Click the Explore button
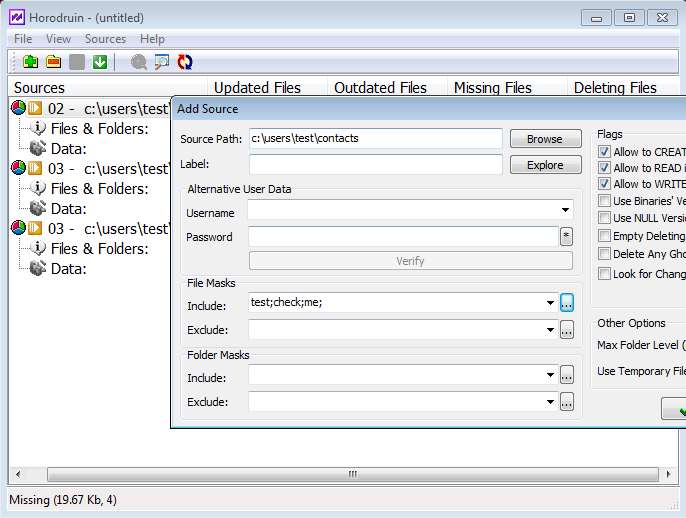 pyautogui.click(x=544, y=165)
